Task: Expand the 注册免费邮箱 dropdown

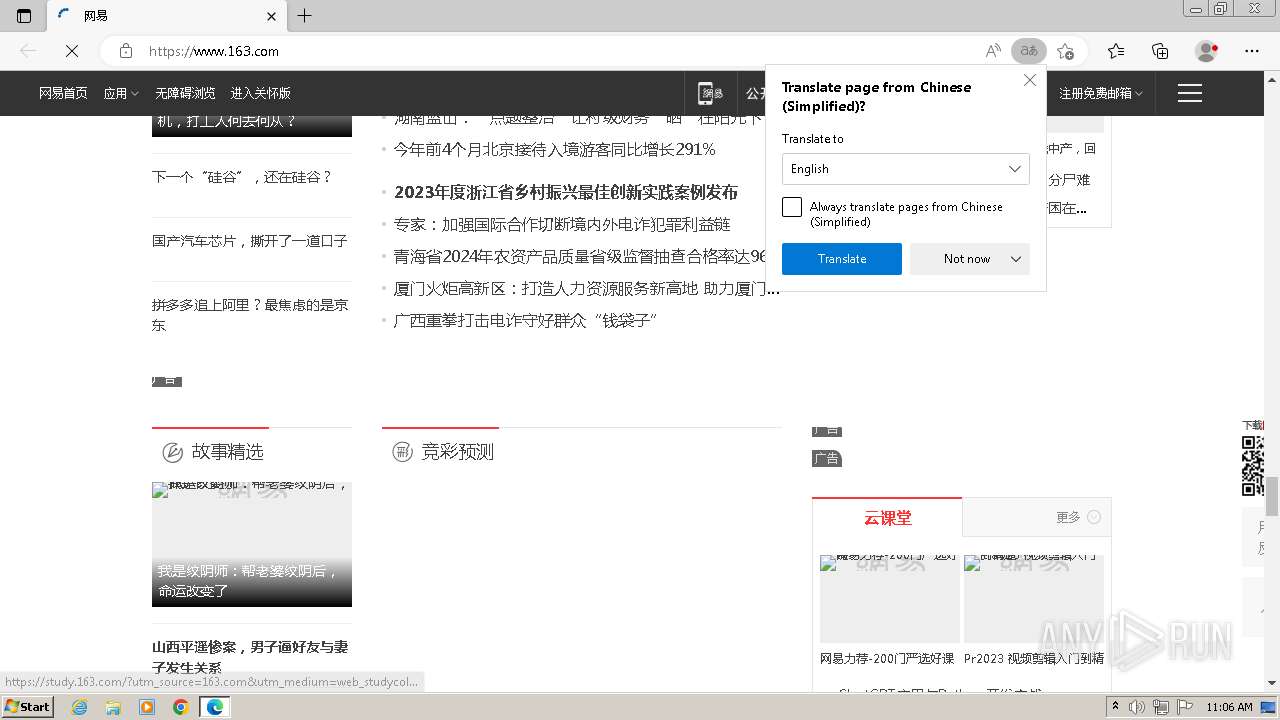Action: pos(1101,93)
